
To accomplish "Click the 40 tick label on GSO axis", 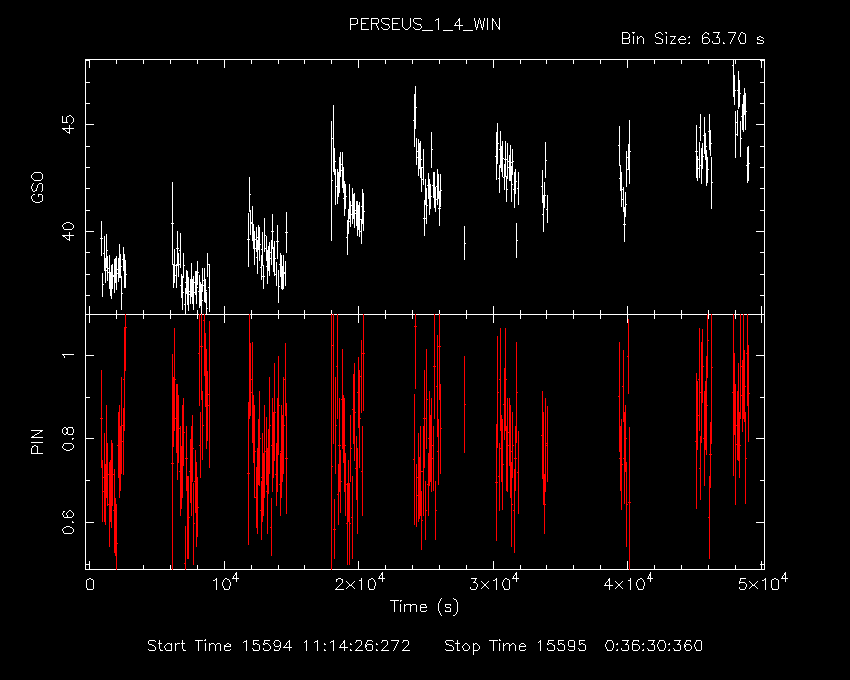I will 68,231.
